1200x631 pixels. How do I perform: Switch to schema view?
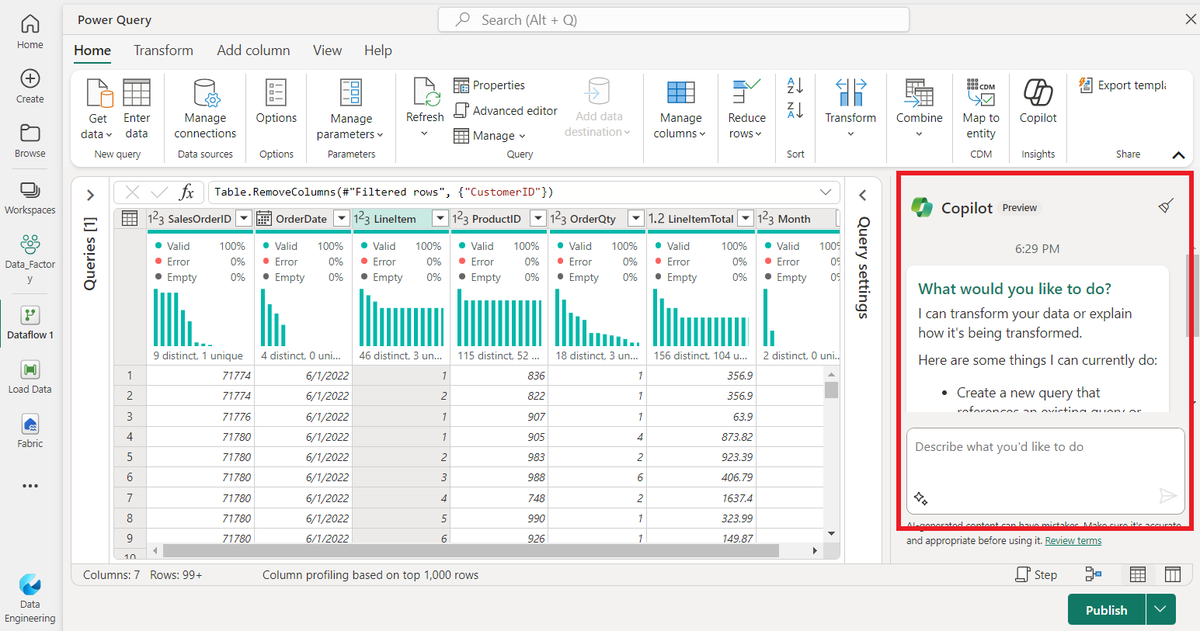1173,575
